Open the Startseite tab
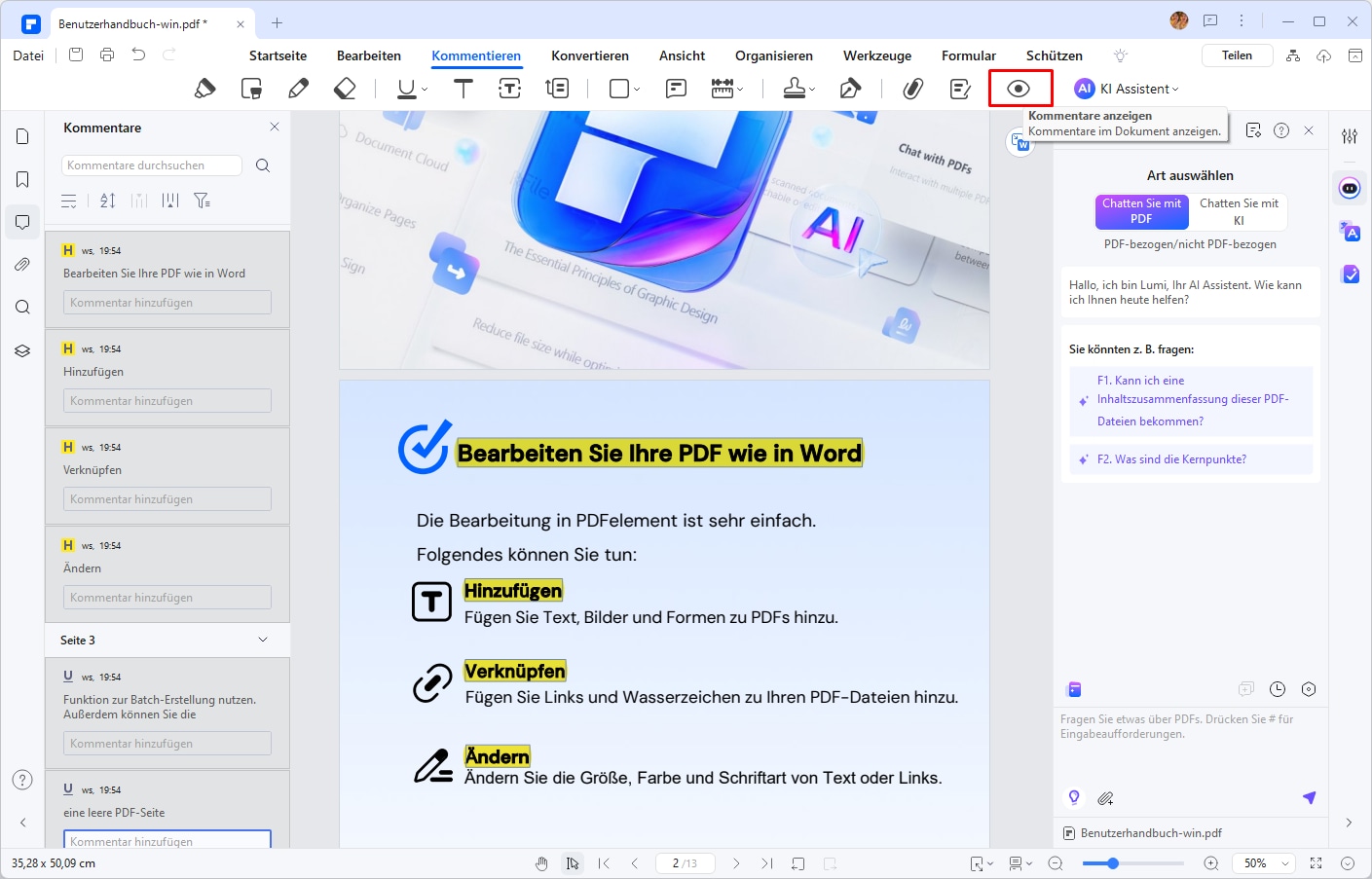 pyautogui.click(x=278, y=55)
